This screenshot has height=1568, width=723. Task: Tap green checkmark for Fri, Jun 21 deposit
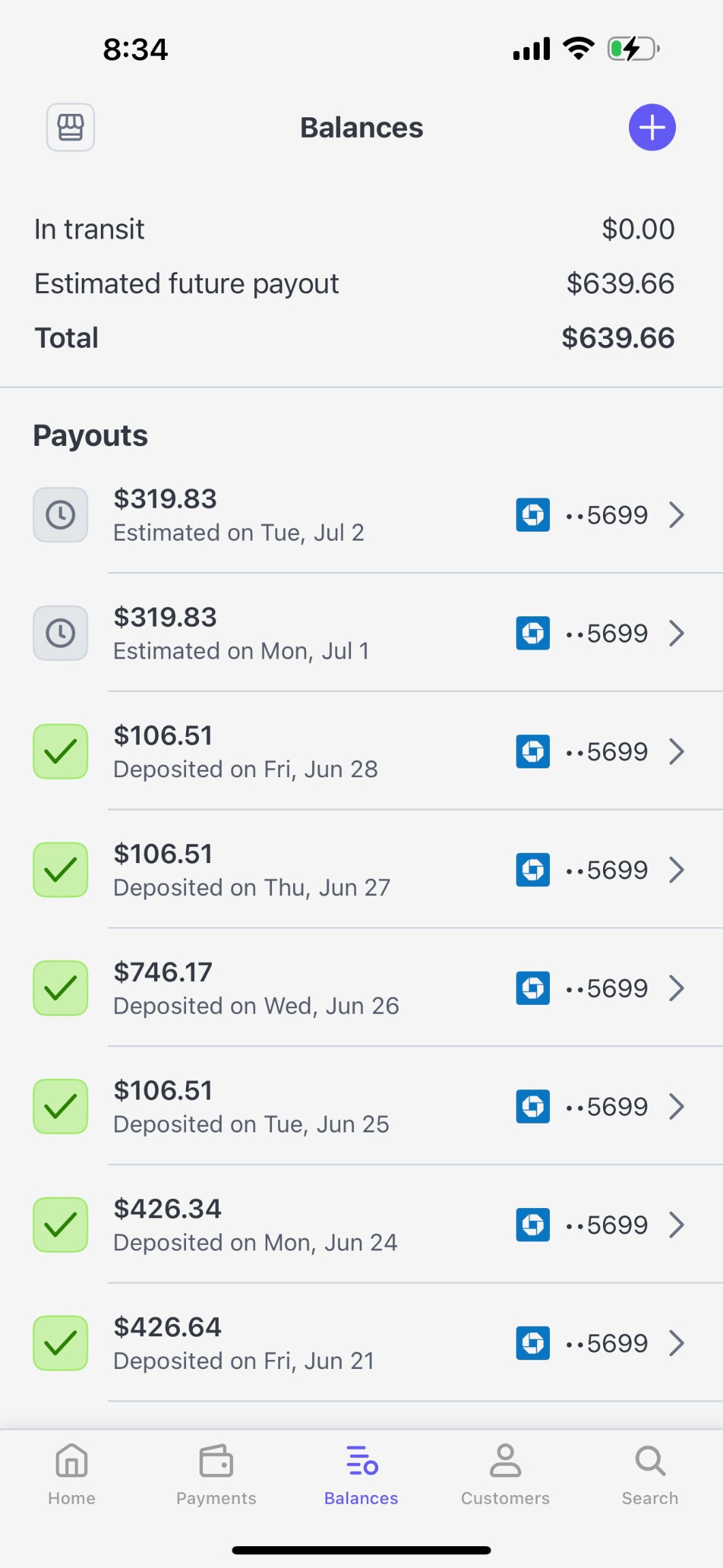point(61,1343)
